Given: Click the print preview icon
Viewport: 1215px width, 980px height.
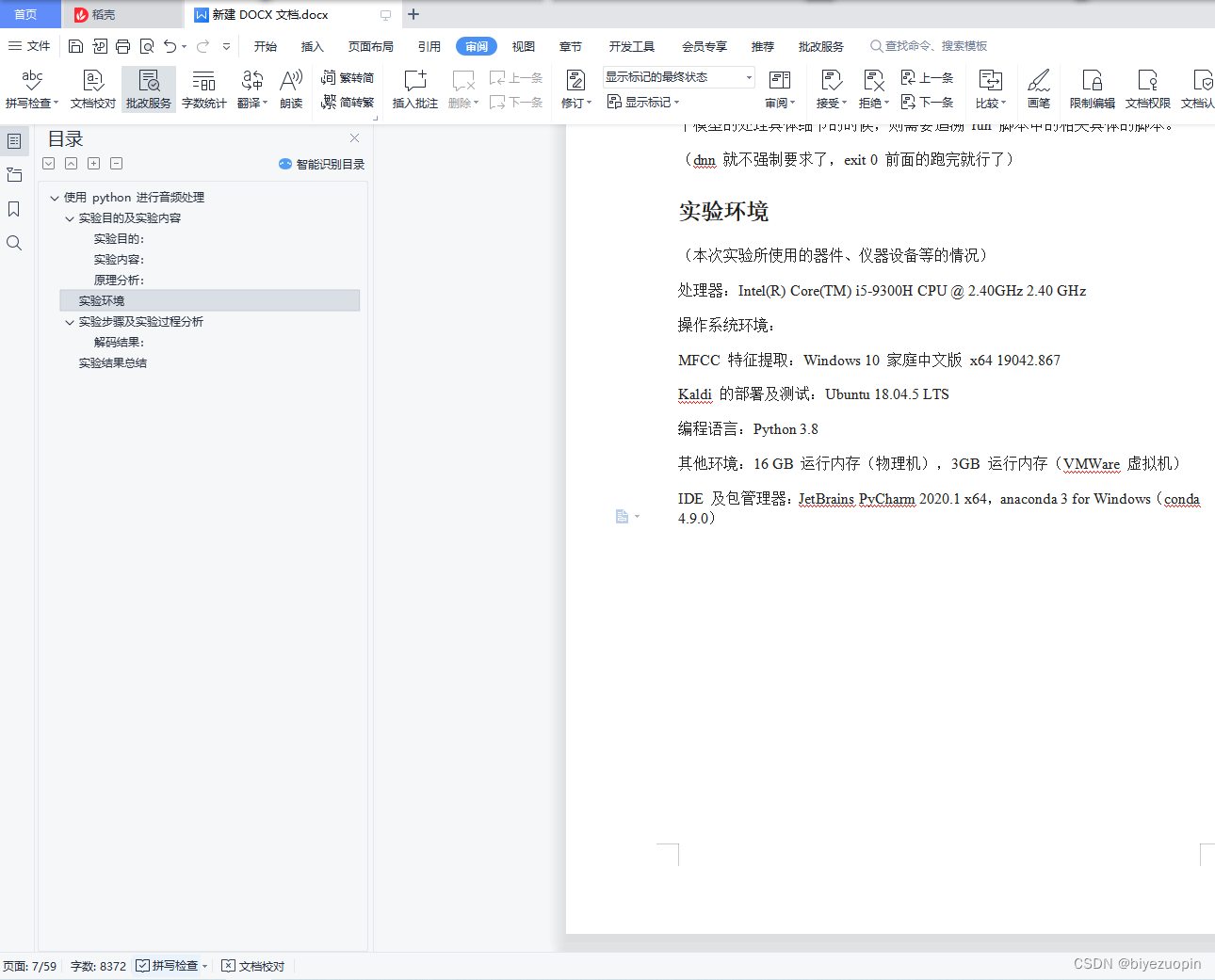Looking at the screenshot, I should (147, 46).
